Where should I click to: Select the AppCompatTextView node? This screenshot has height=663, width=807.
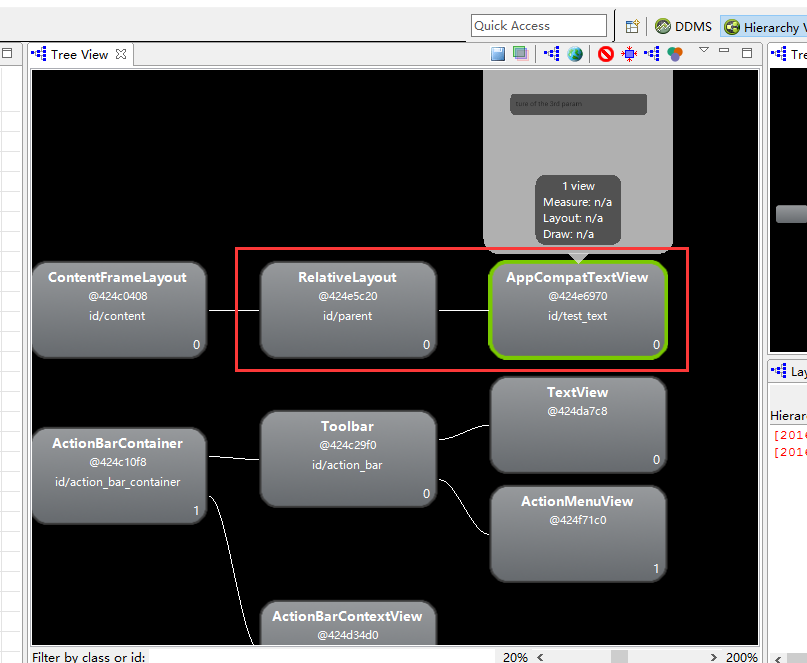578,310
